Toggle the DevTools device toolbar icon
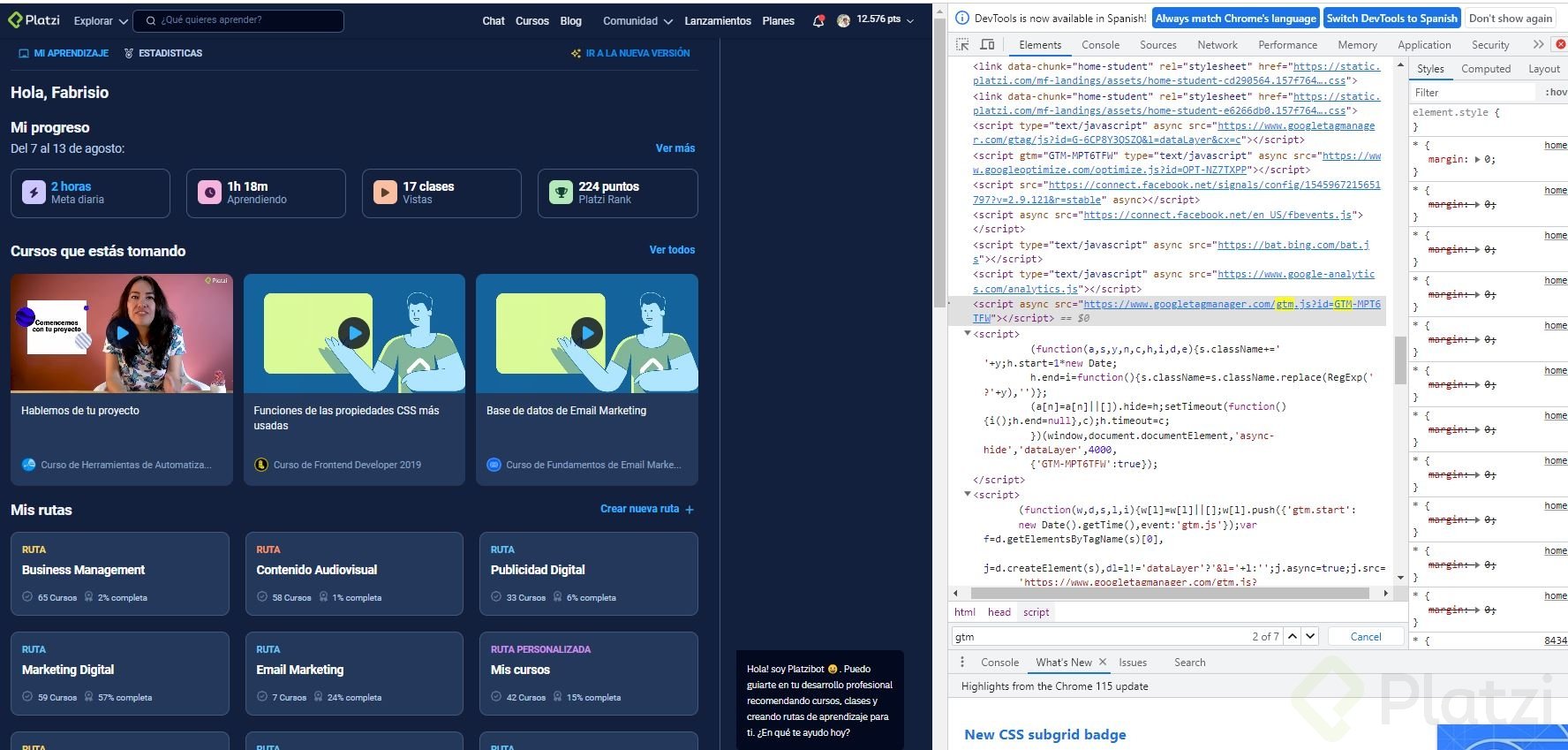1568x750 pixels. coord(987,44)
